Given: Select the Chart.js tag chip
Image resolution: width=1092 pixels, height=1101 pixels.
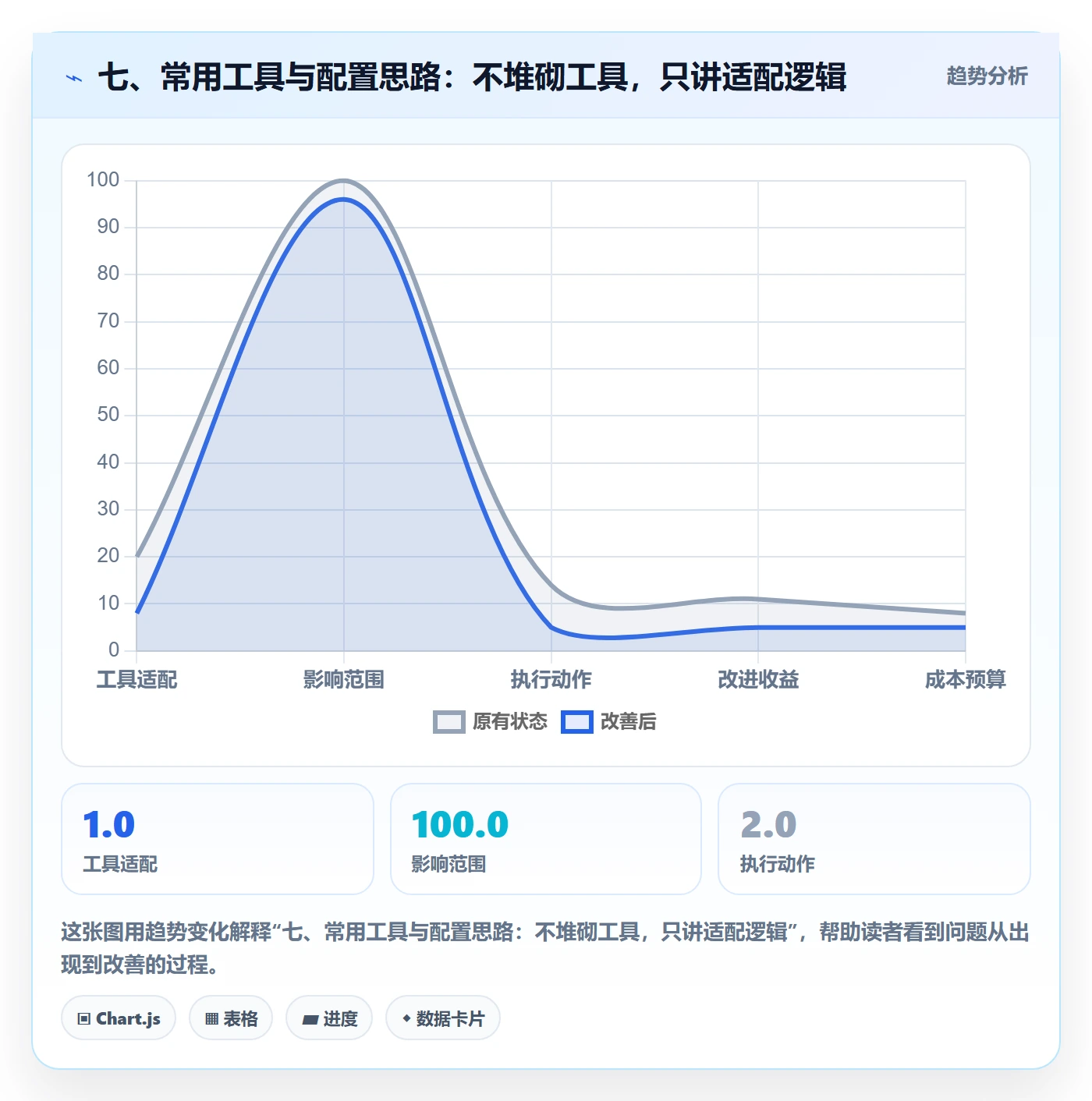Looking at the screenshot, I should click(x=119, y=1018).
